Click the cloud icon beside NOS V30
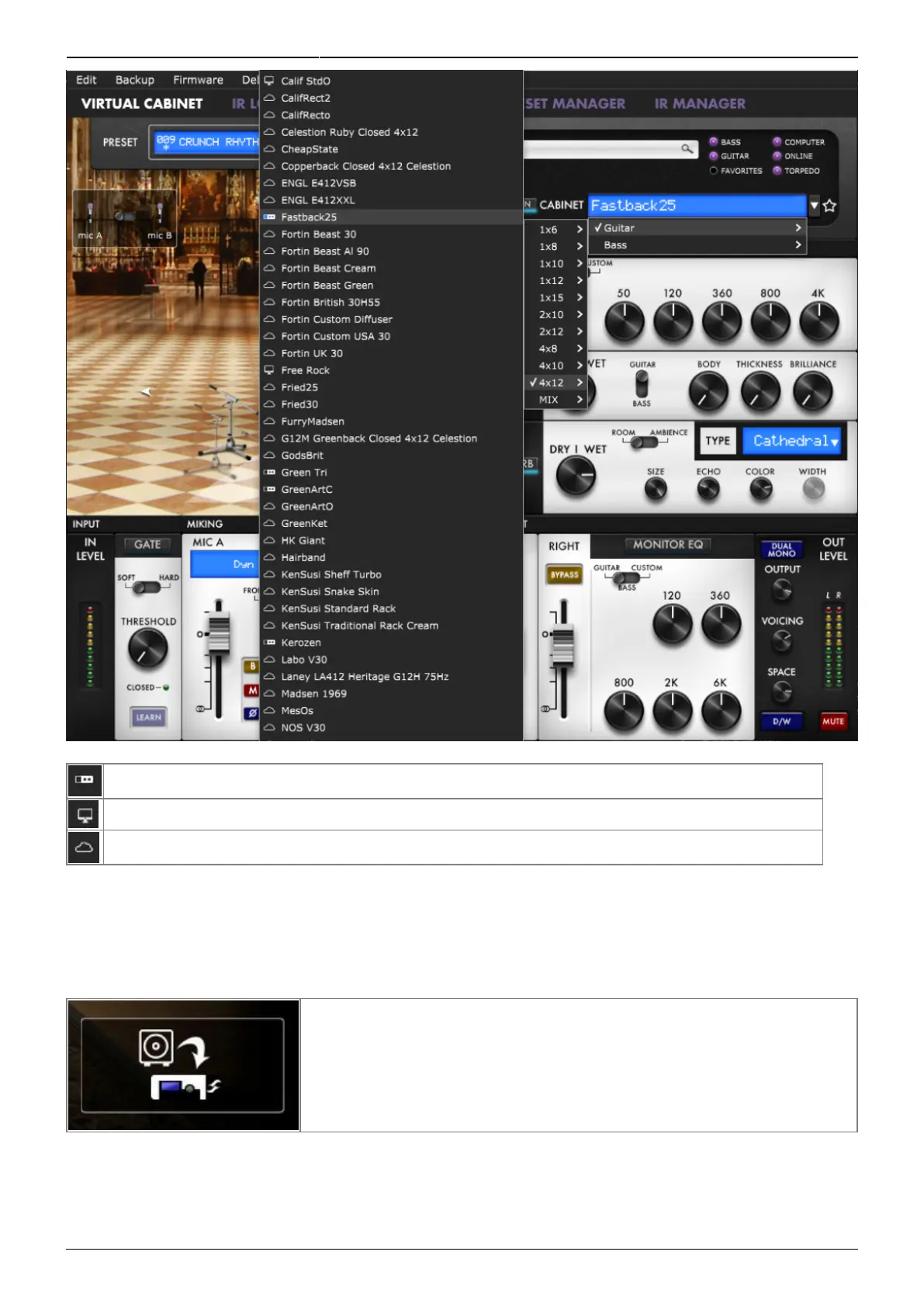 [269, 728]
